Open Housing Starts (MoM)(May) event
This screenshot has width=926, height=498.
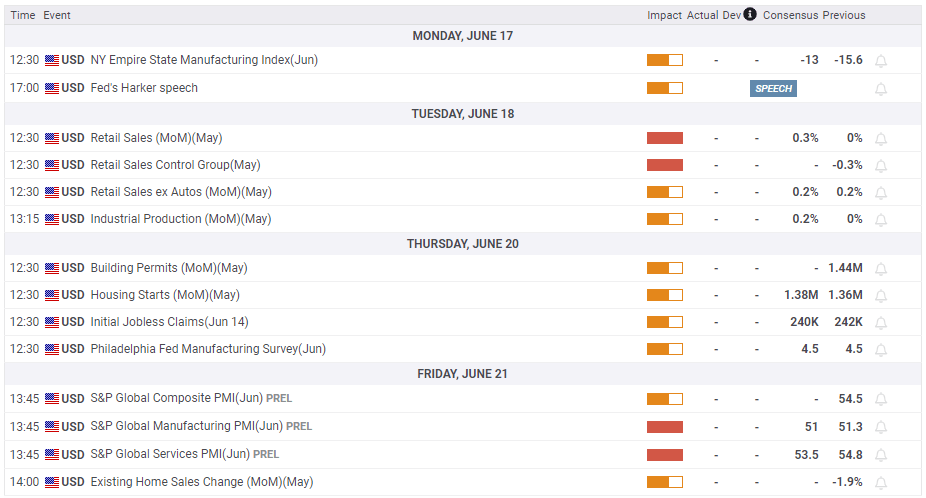coord(165,295)
